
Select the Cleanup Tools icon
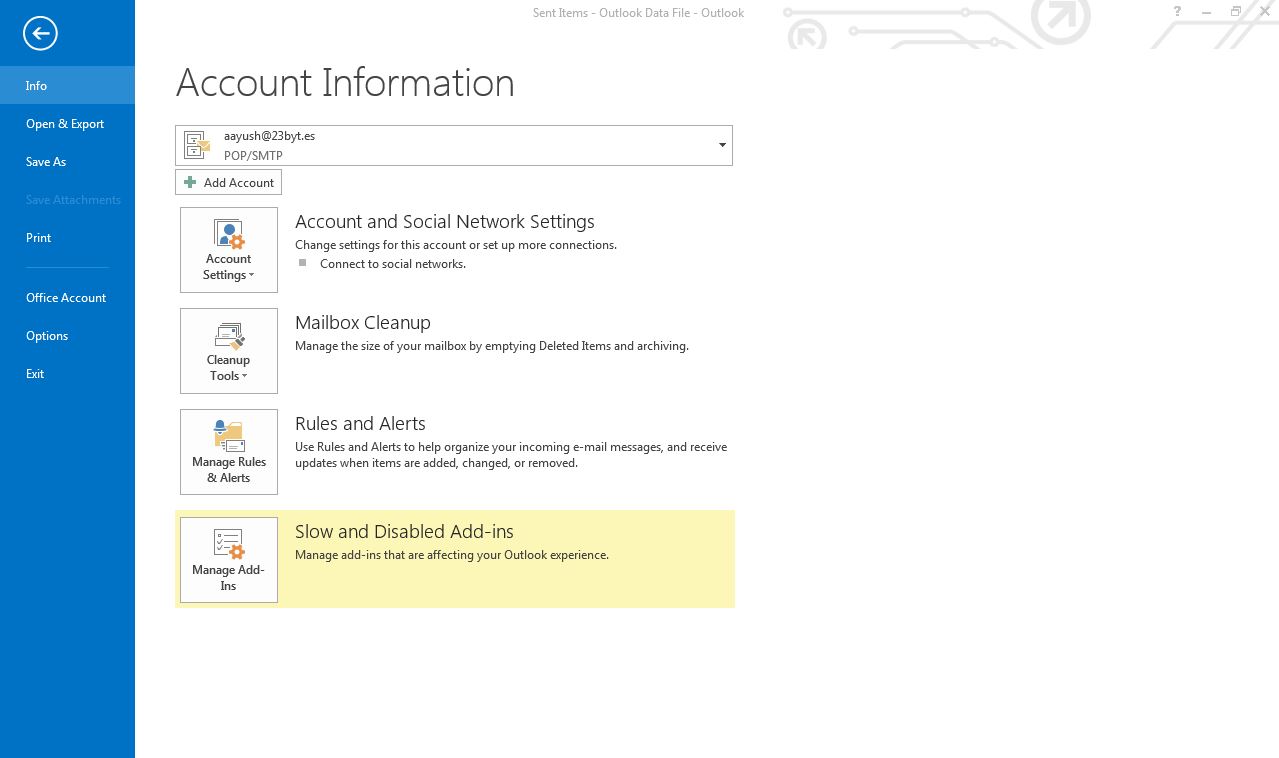[x=228, y=337]
